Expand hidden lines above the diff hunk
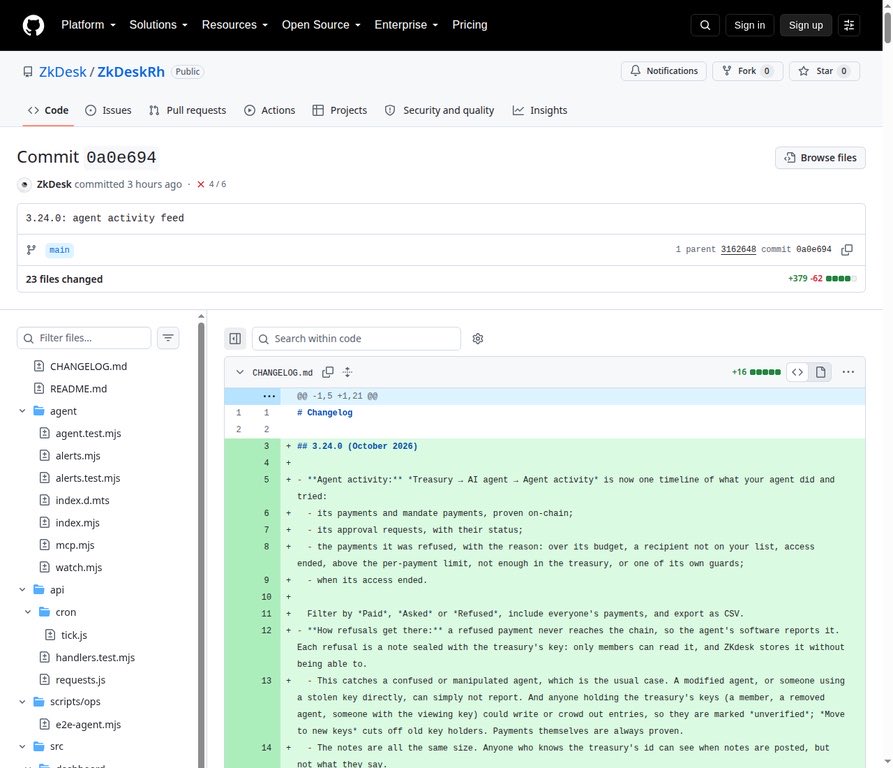The image size is (893, 768). pos(269,396)
